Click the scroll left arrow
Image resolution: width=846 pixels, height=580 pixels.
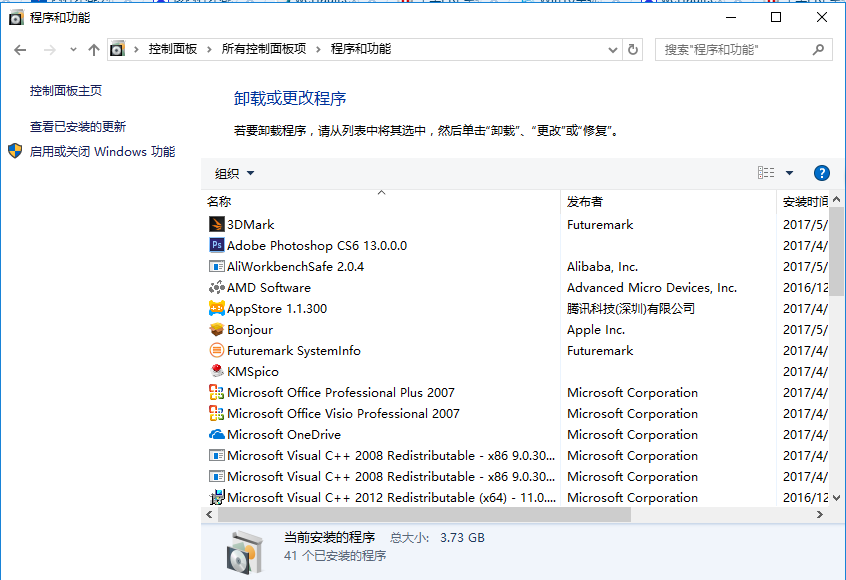point(209,514)
